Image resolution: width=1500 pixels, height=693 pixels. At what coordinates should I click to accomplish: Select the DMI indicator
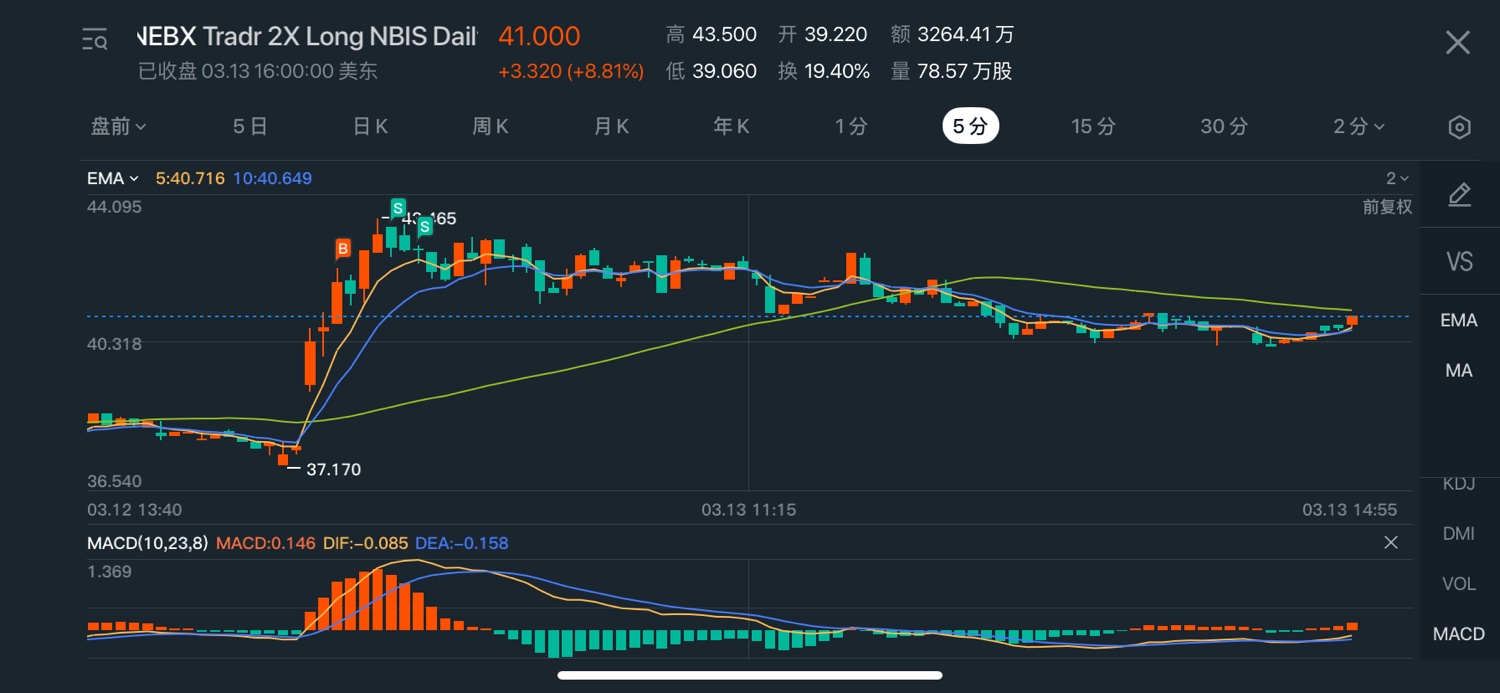point(1459,534)
